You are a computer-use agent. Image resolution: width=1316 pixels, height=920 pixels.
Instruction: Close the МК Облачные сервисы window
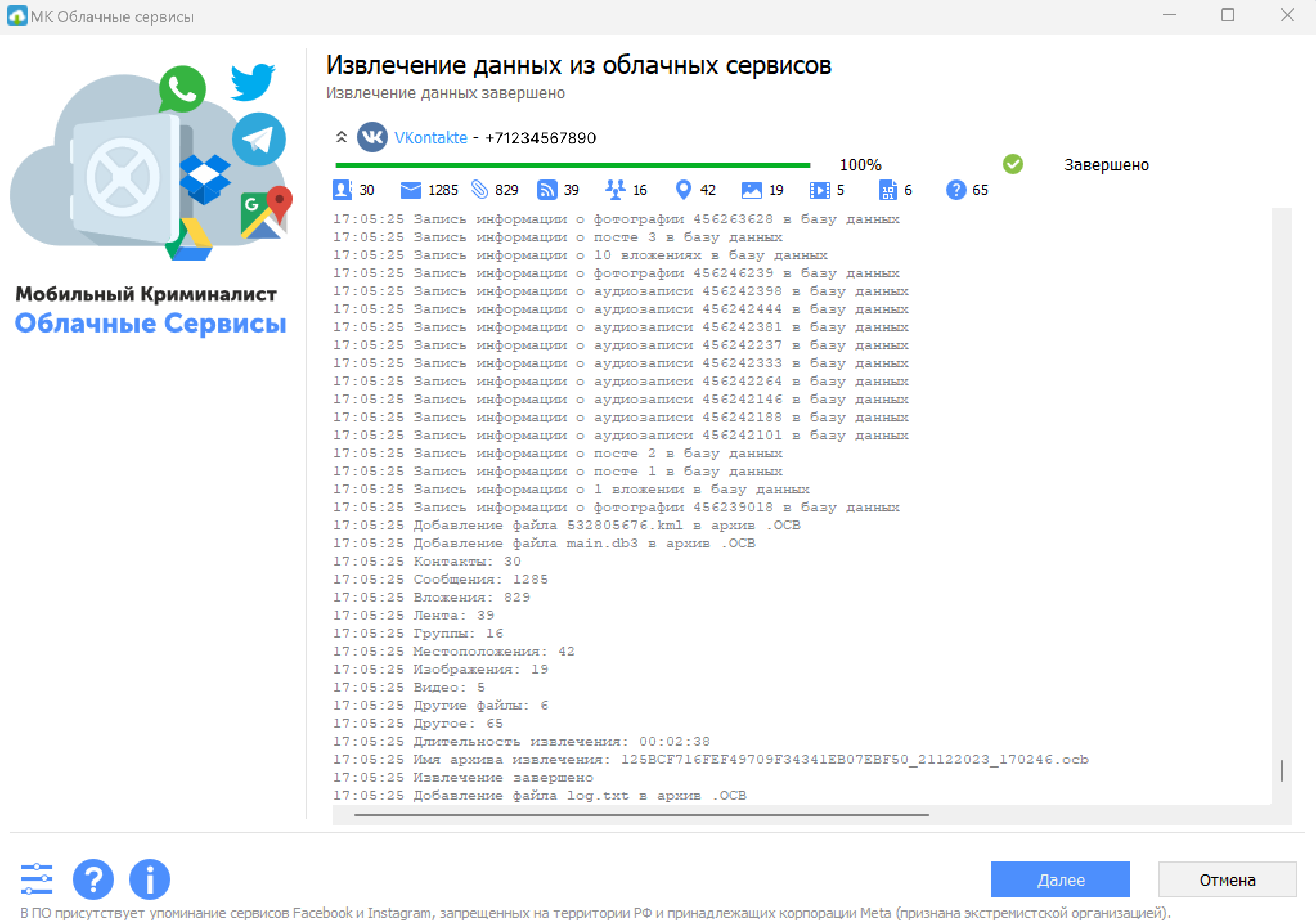[x=1287, y=15]
